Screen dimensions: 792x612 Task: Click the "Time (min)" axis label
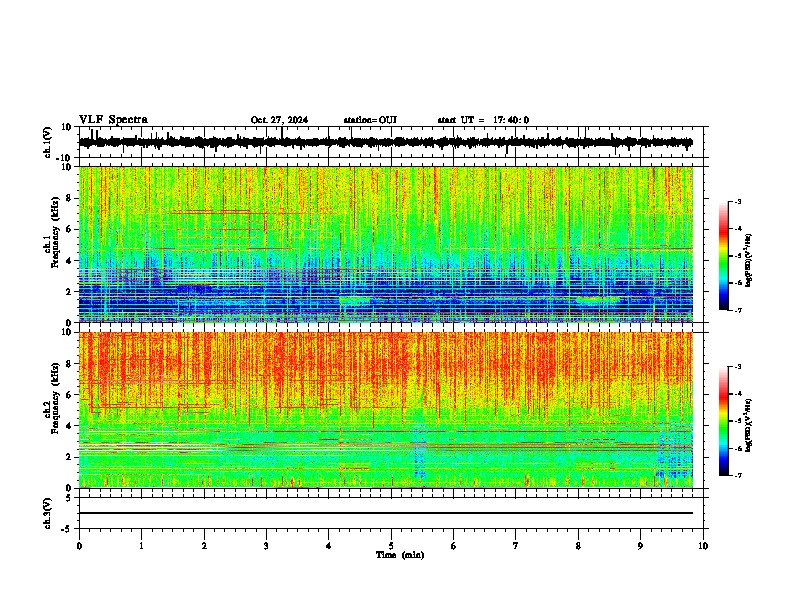pyautogui.click(x=400, y=555)
